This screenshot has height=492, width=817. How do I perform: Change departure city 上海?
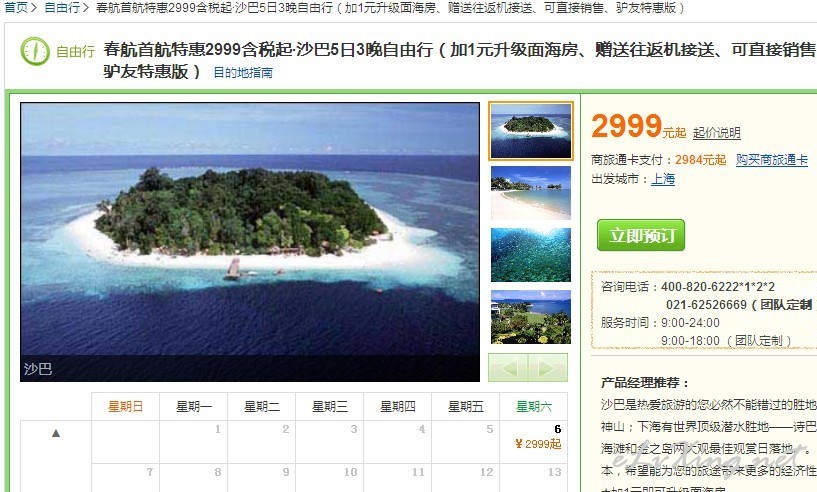tap(663, 179)
